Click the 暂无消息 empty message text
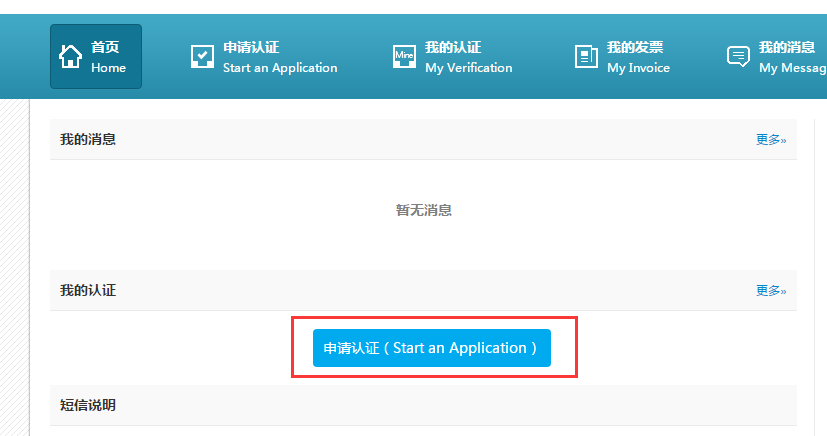The height and width of the screenshot is (436, 827). 423,210
